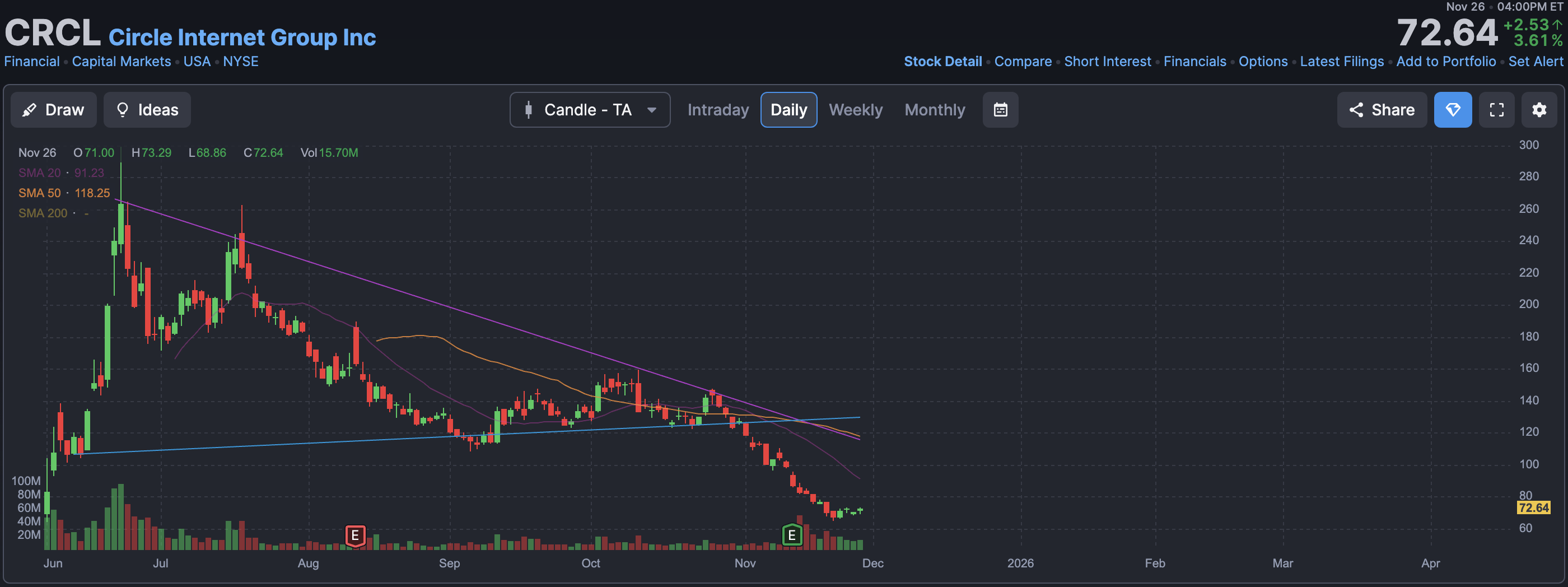
Task: Open the Compare link
Action: click(1023, 62)
